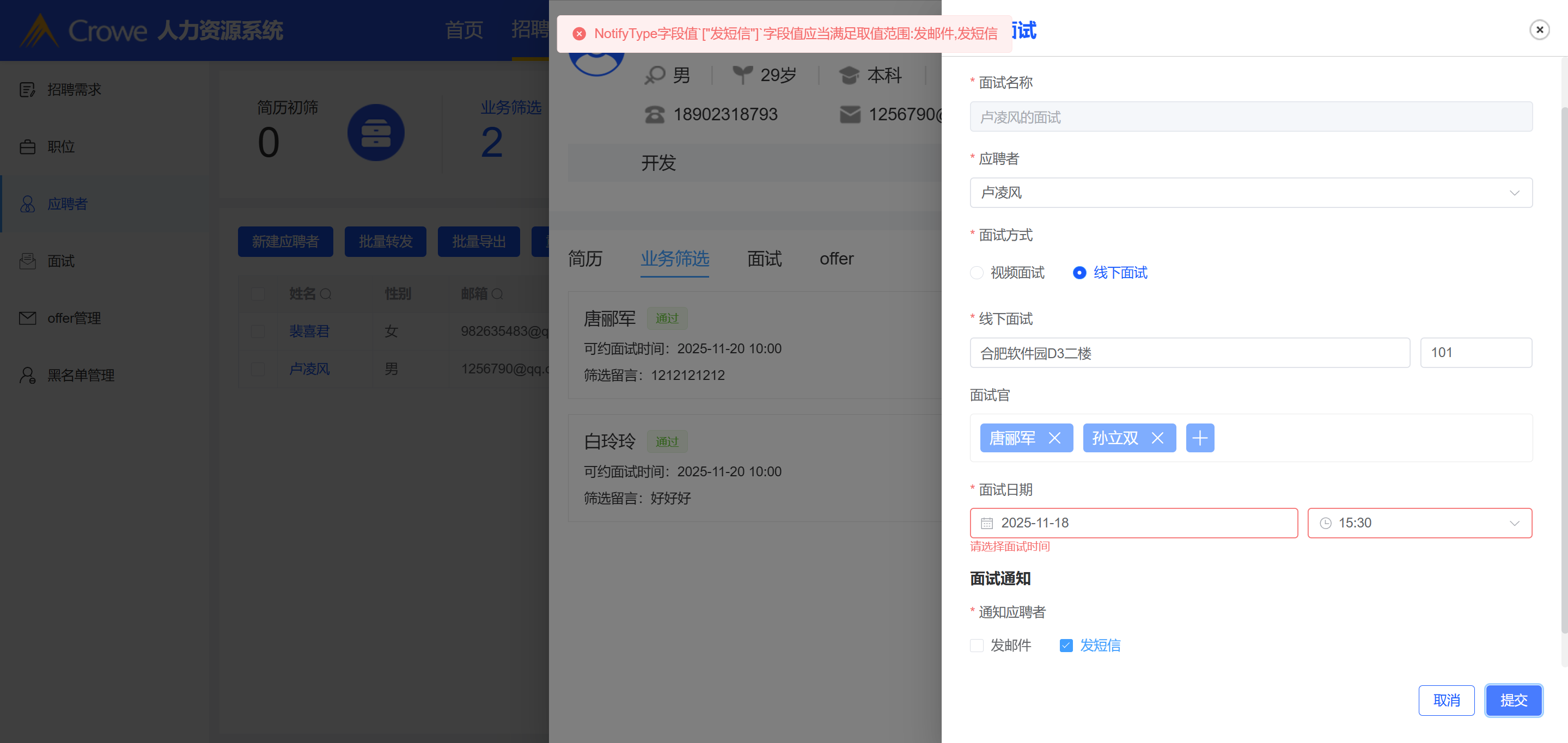Click the calendar icon in interview date field

tap(987, 523)
